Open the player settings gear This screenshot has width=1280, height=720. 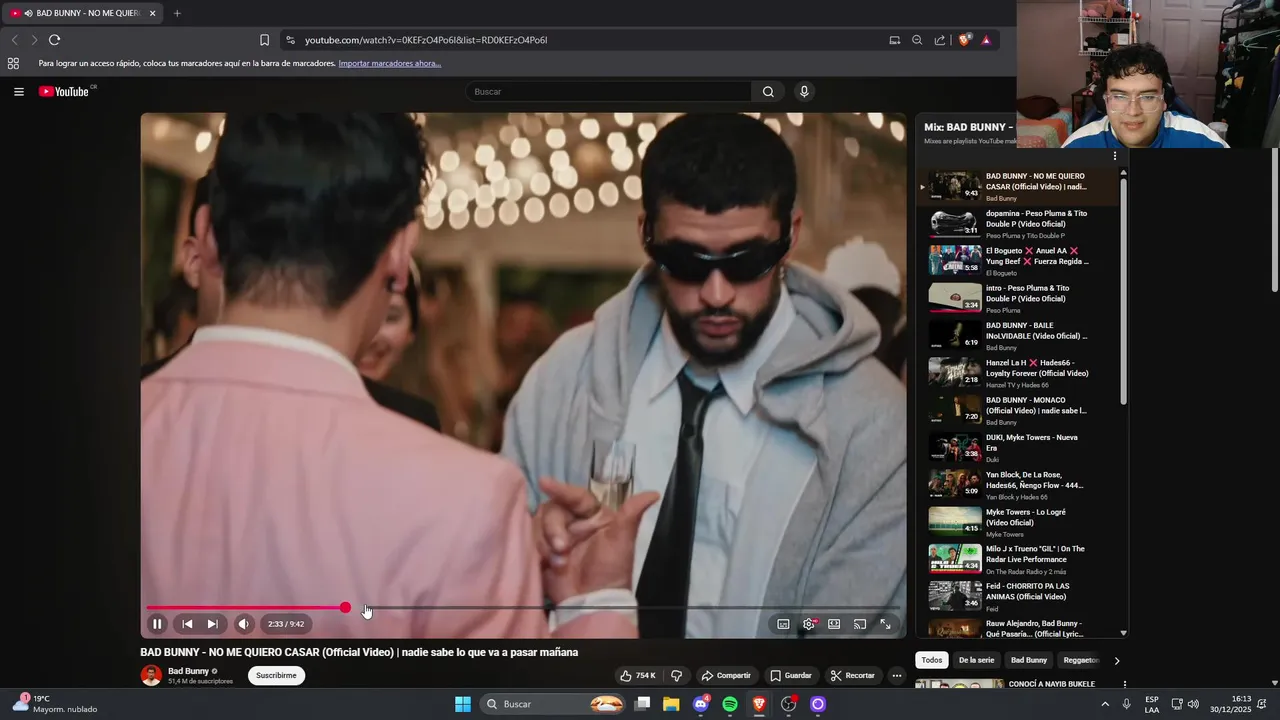tap(809, 624)
